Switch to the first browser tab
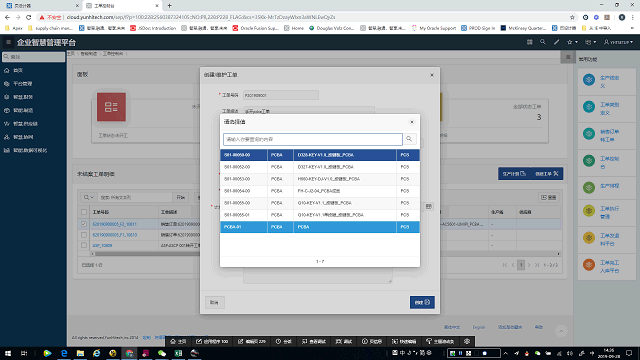Image resolution: width=640 pixels, height=360 pixels. click(41, 6)
